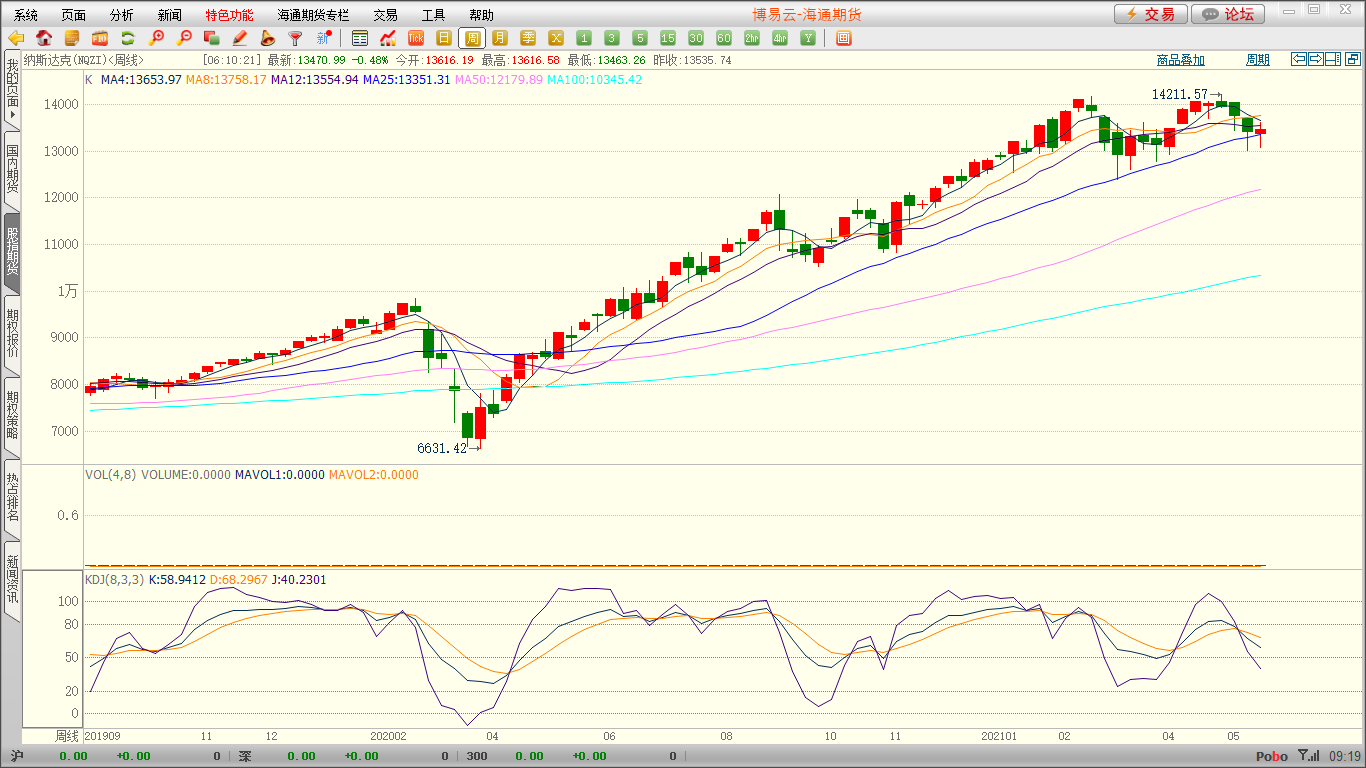Viewport: 1366px width, 768px height.
Task: Switch to monthly 月 period
Action: (x=500, y=38)
